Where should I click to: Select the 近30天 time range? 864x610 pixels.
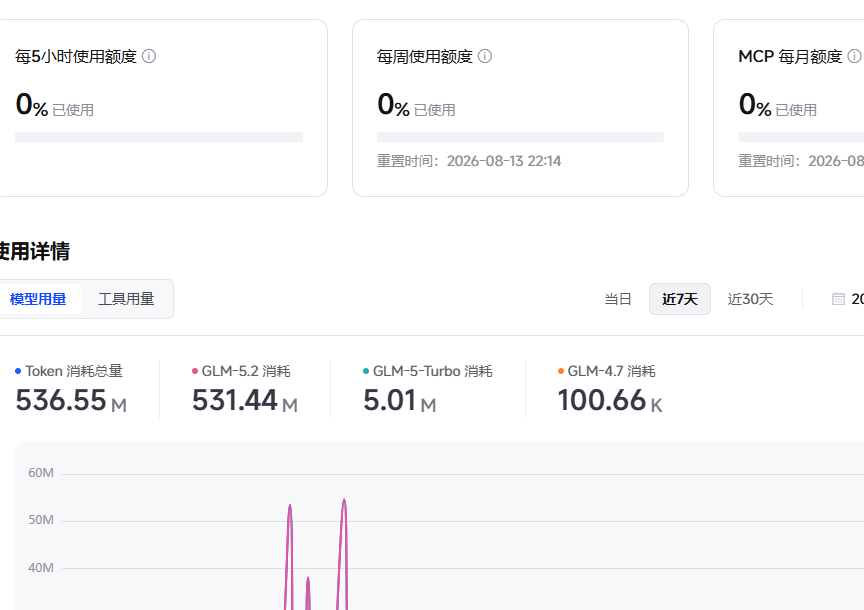[x=750, y=299]
